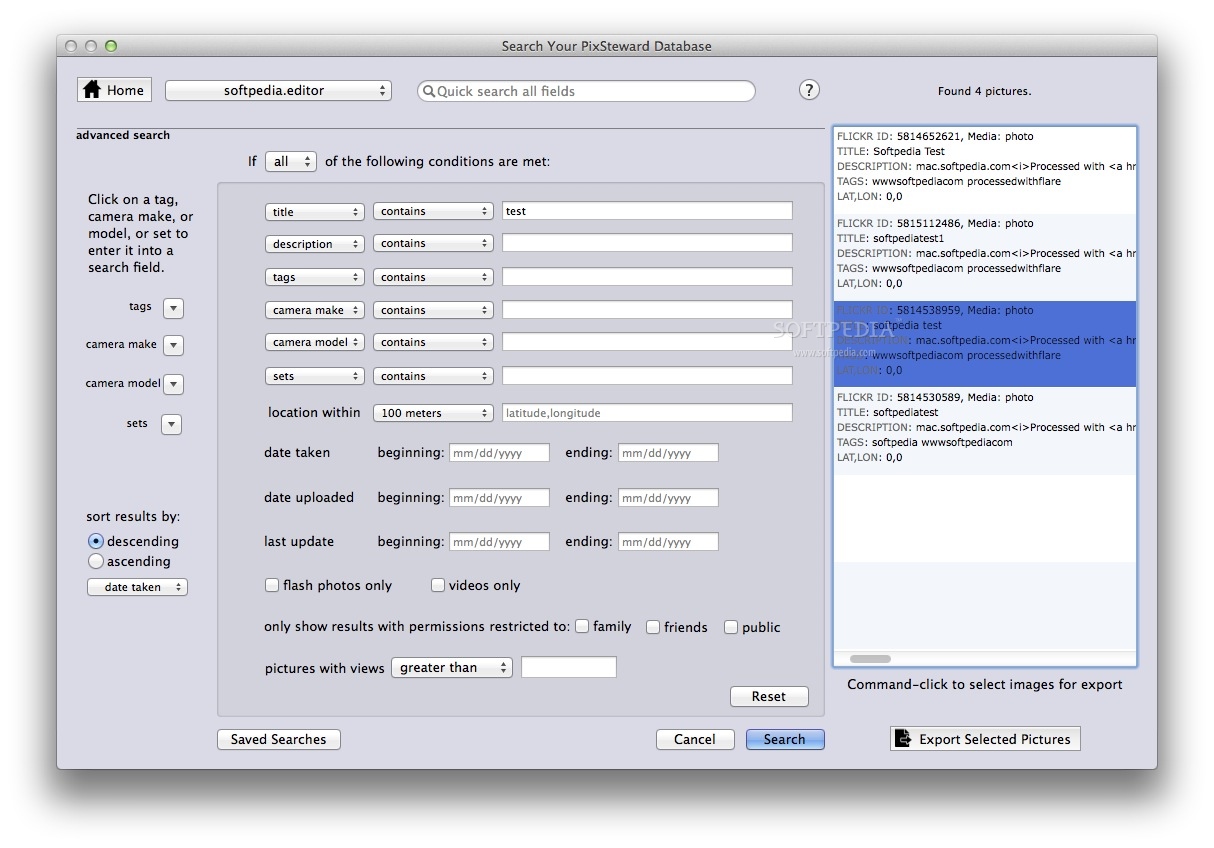Open the date taken sort dropdown

(137, 587)
